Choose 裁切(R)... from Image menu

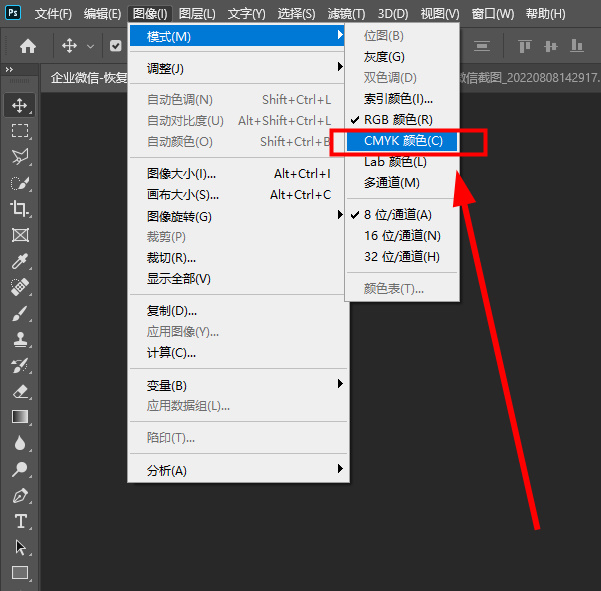click(x=237, y=258)
